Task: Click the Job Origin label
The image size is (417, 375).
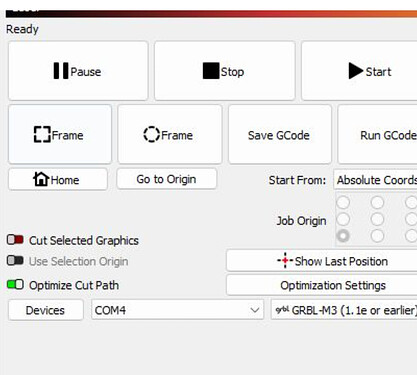Action: coord(301,221)
